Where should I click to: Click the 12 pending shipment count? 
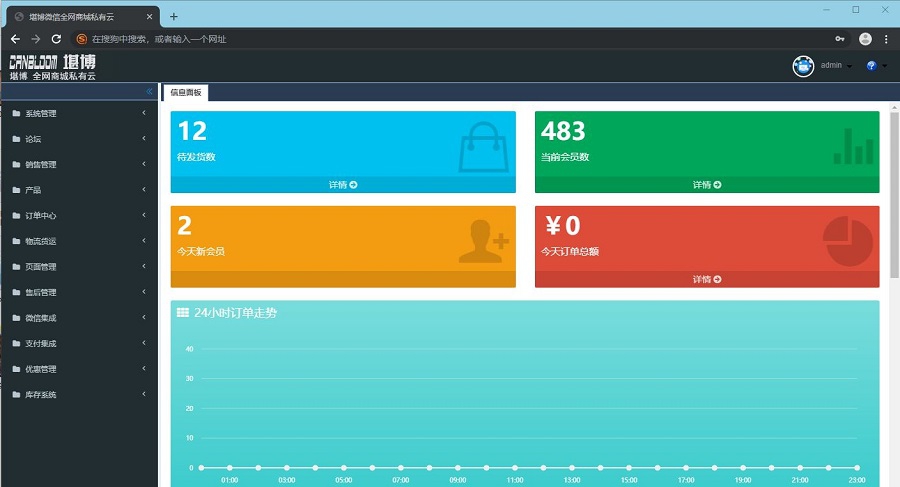tap(192, 132)
